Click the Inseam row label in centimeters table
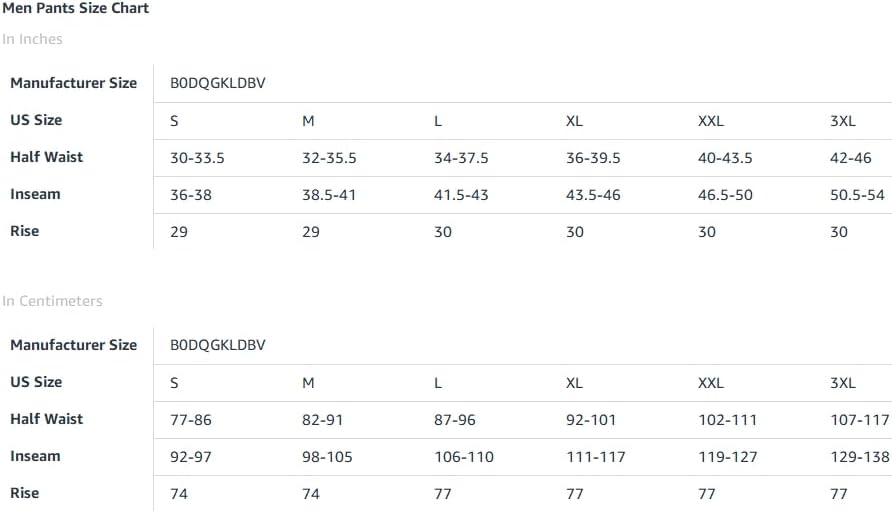 pyautogui.click(x=35, y=456)
